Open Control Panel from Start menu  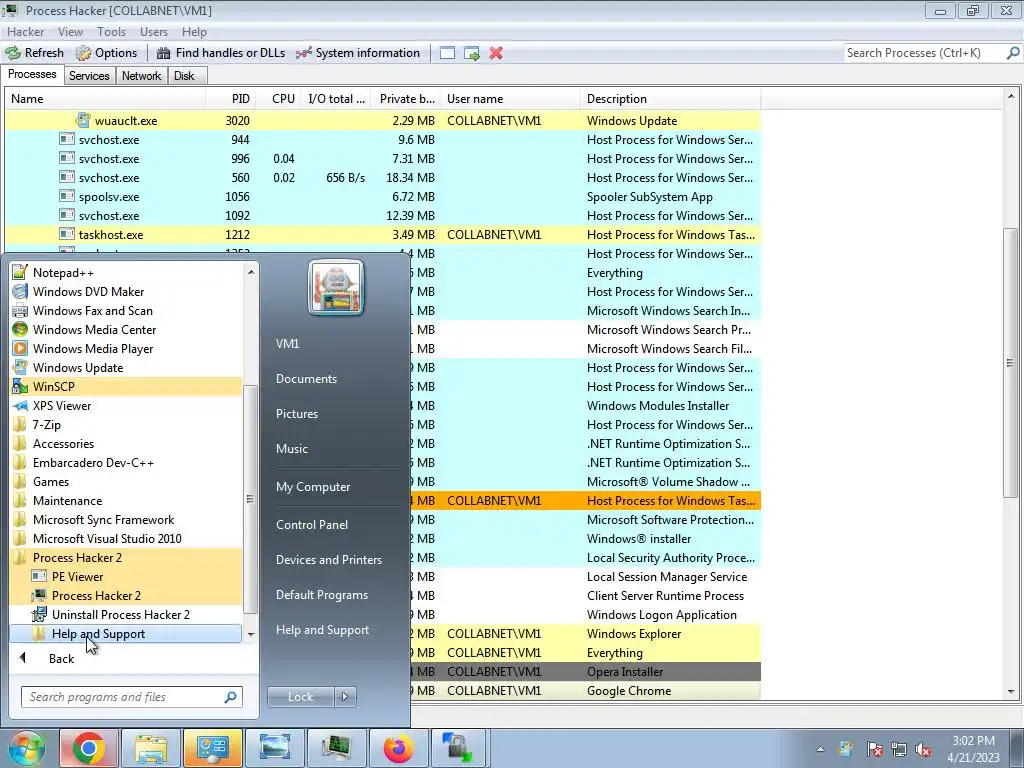(x=312, y=524)
